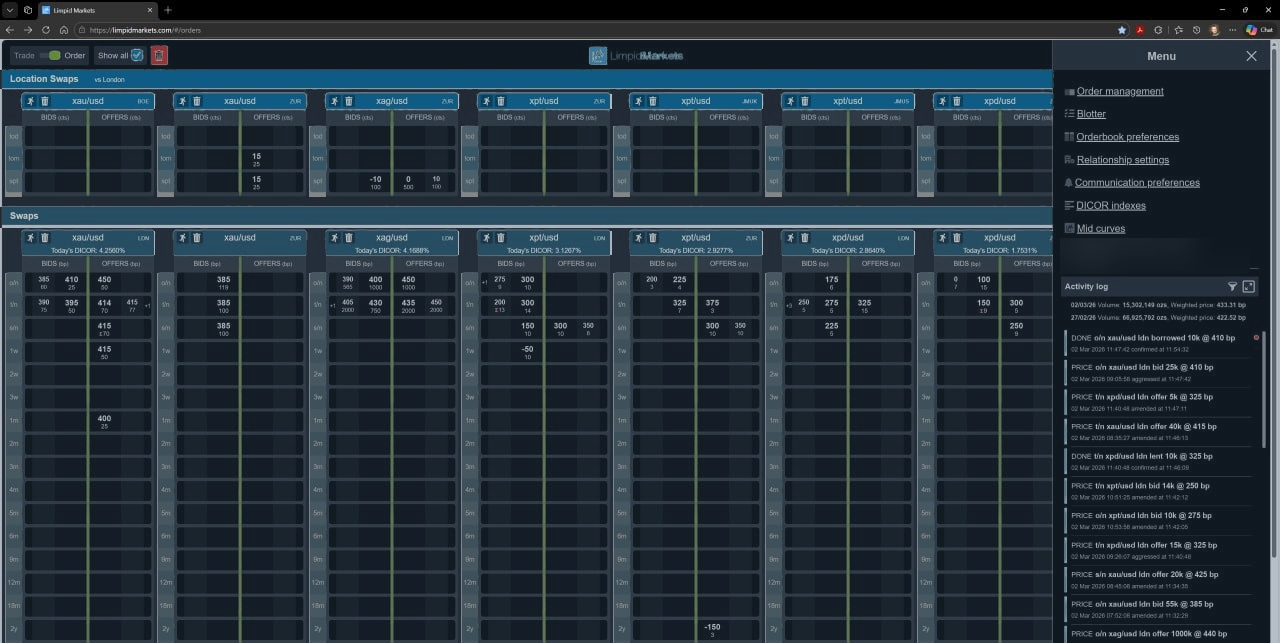Open the PRICE t/n xpd/usd ldn offer 5k entry
This screenshot has height=643, width=1280.
point(1159,402)
